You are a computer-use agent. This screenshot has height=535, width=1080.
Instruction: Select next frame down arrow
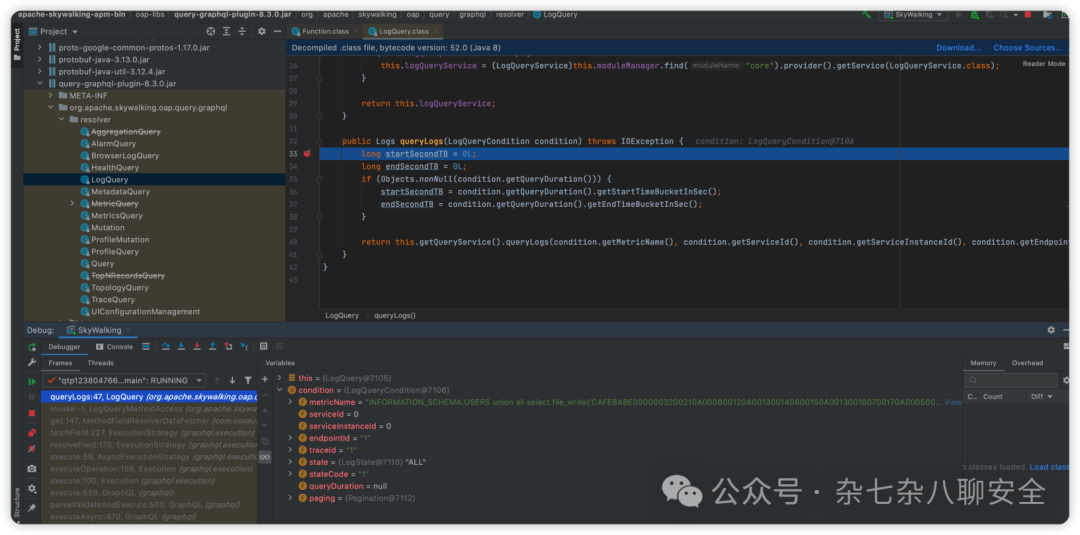click(232, 380)
